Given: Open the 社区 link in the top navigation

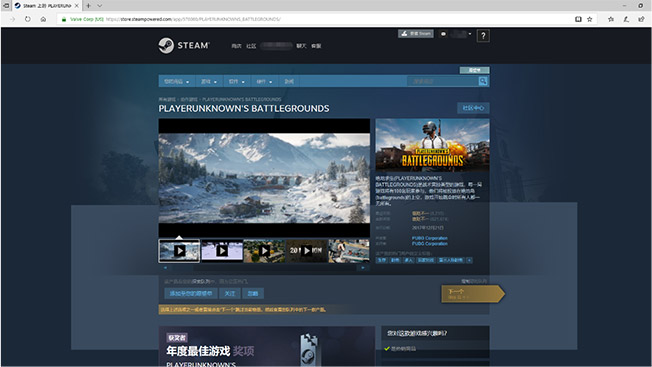Looking at the screenshot, I should 251,46.
